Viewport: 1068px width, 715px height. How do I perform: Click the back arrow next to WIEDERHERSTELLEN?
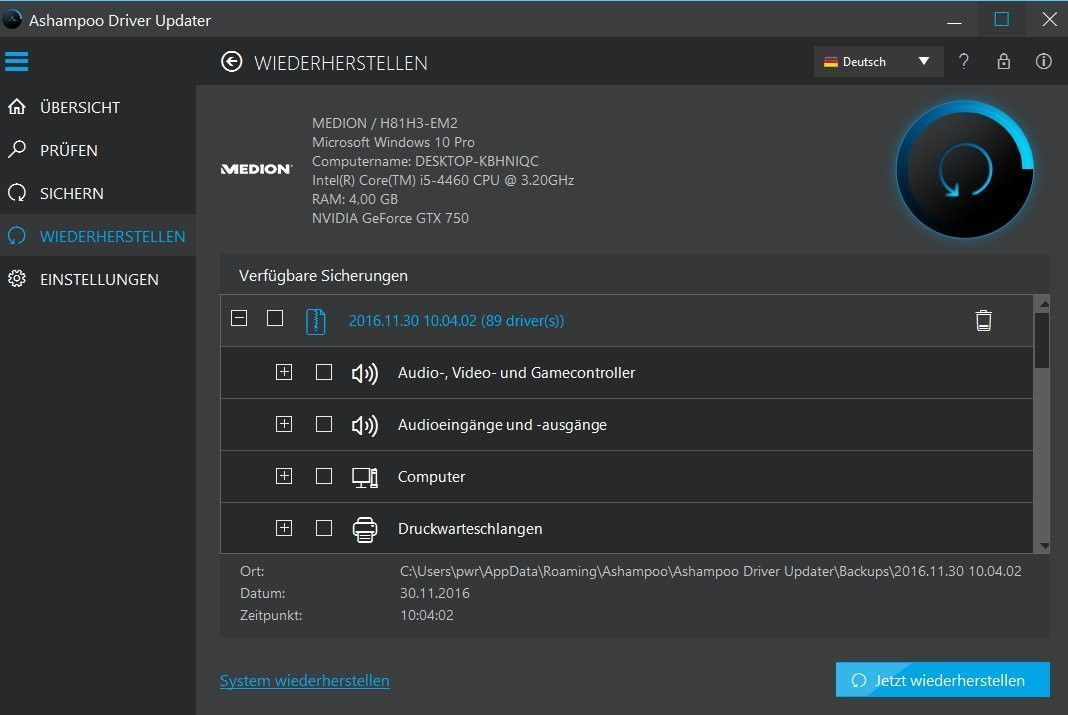232,62
